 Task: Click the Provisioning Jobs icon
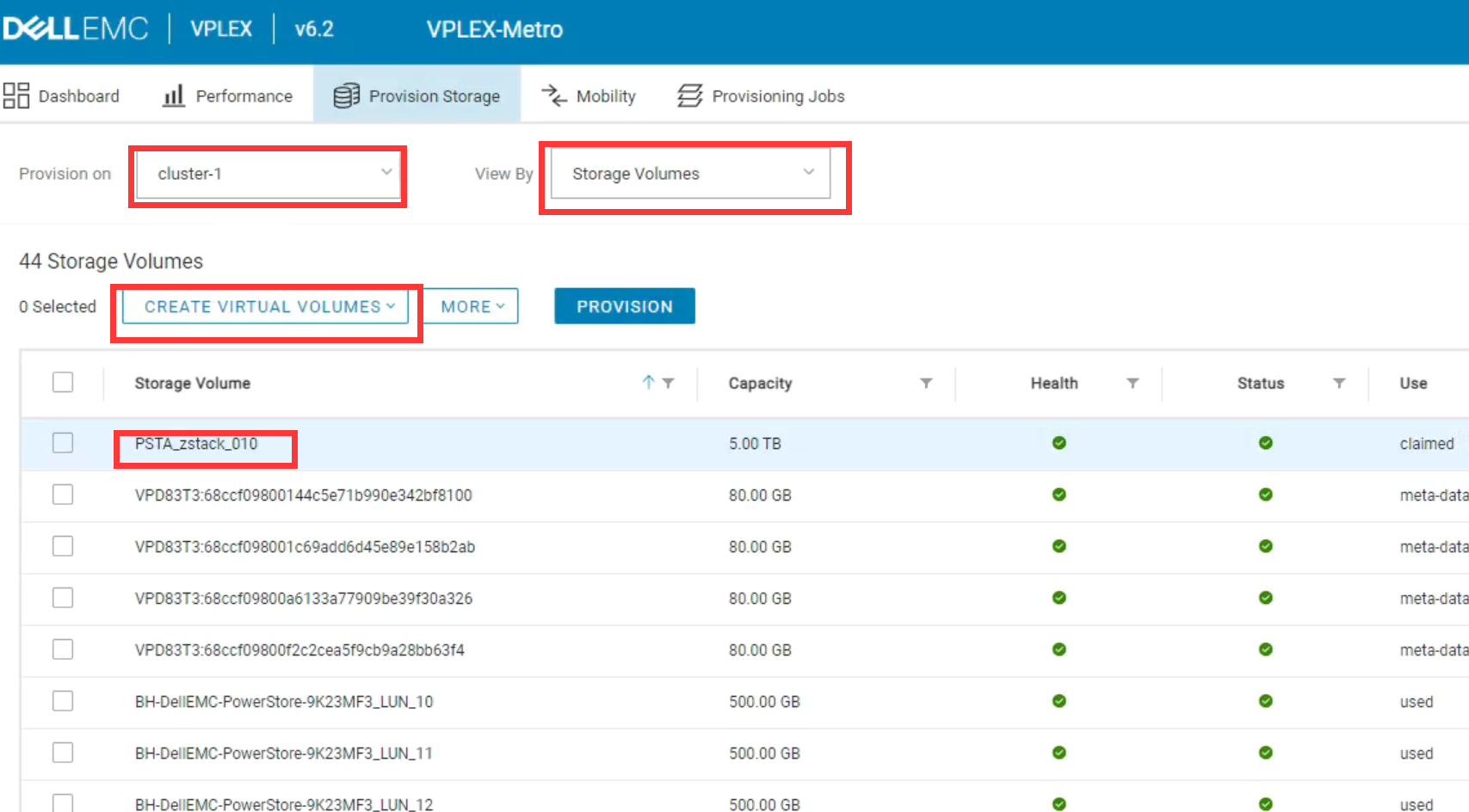coord(689,95)
